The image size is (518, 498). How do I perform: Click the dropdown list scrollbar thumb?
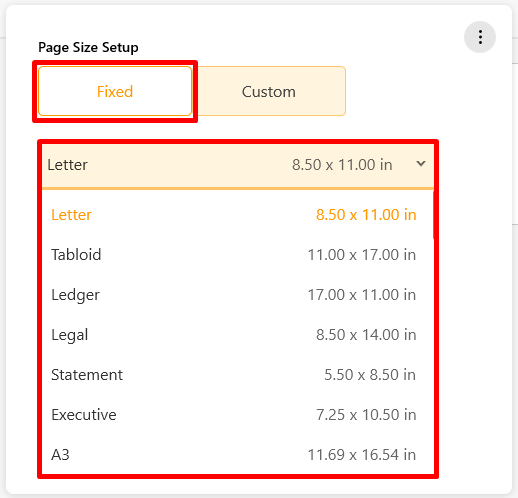pyautogui.click(x=433, y=215)
